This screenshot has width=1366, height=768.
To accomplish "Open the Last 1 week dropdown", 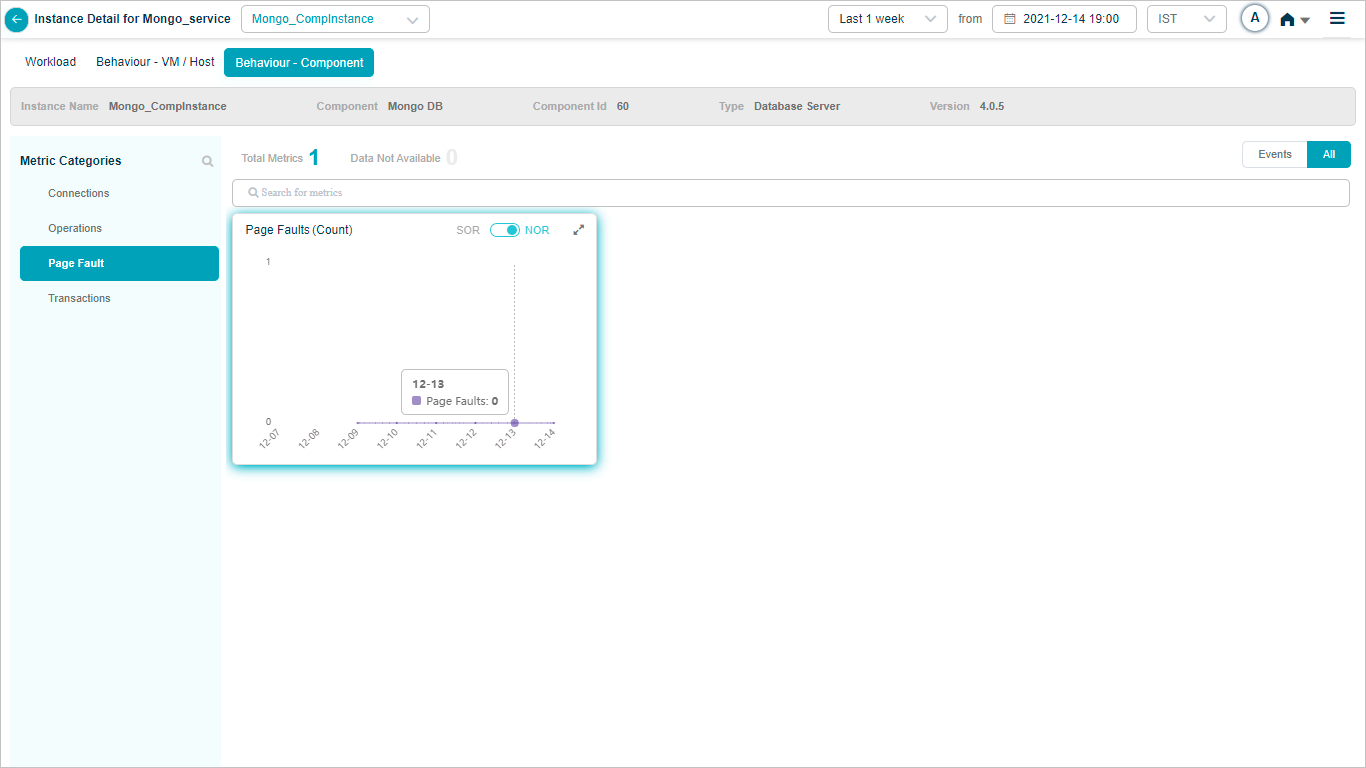I will pos(887,19).
